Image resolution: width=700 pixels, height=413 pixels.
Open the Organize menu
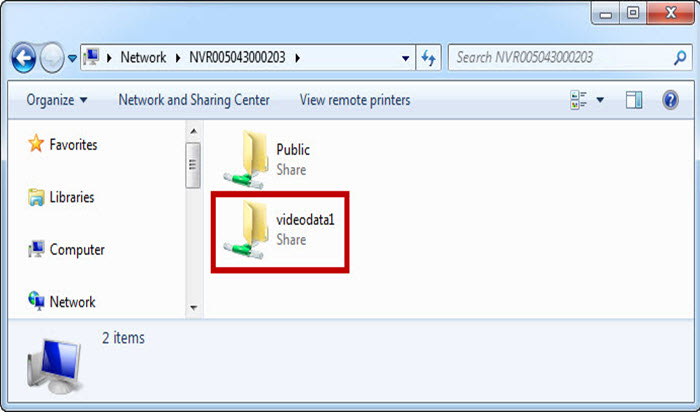(57, 100)
